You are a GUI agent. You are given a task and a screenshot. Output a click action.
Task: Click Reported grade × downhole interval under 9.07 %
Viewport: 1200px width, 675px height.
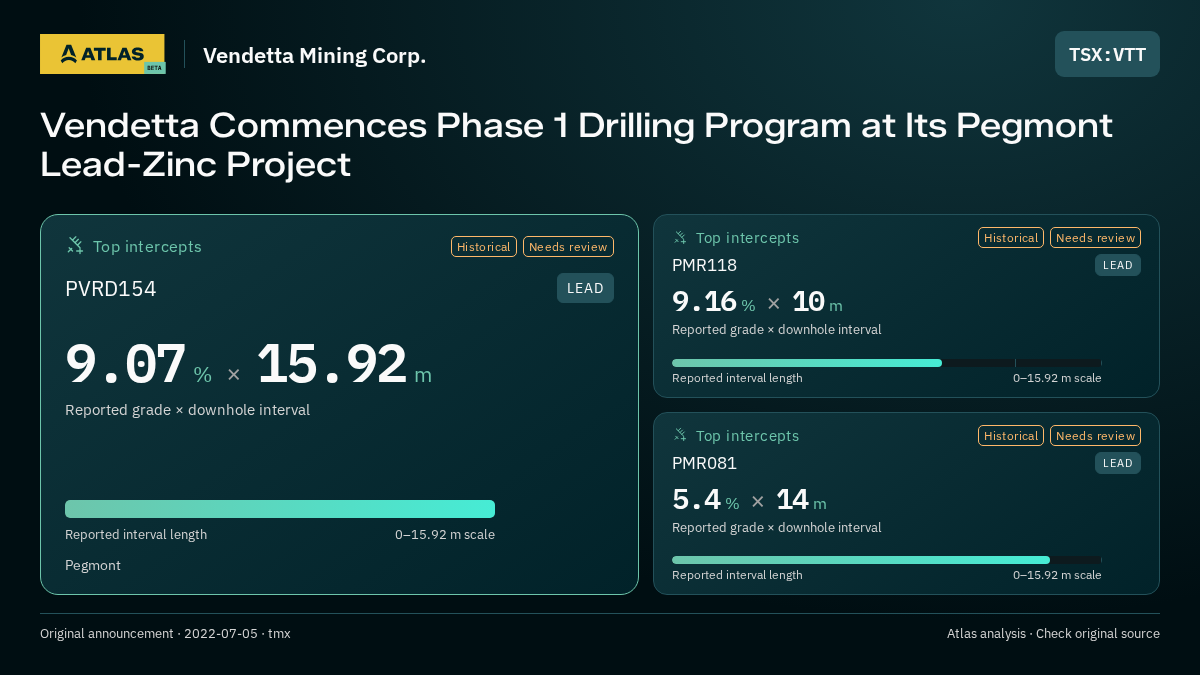(187, 410)
